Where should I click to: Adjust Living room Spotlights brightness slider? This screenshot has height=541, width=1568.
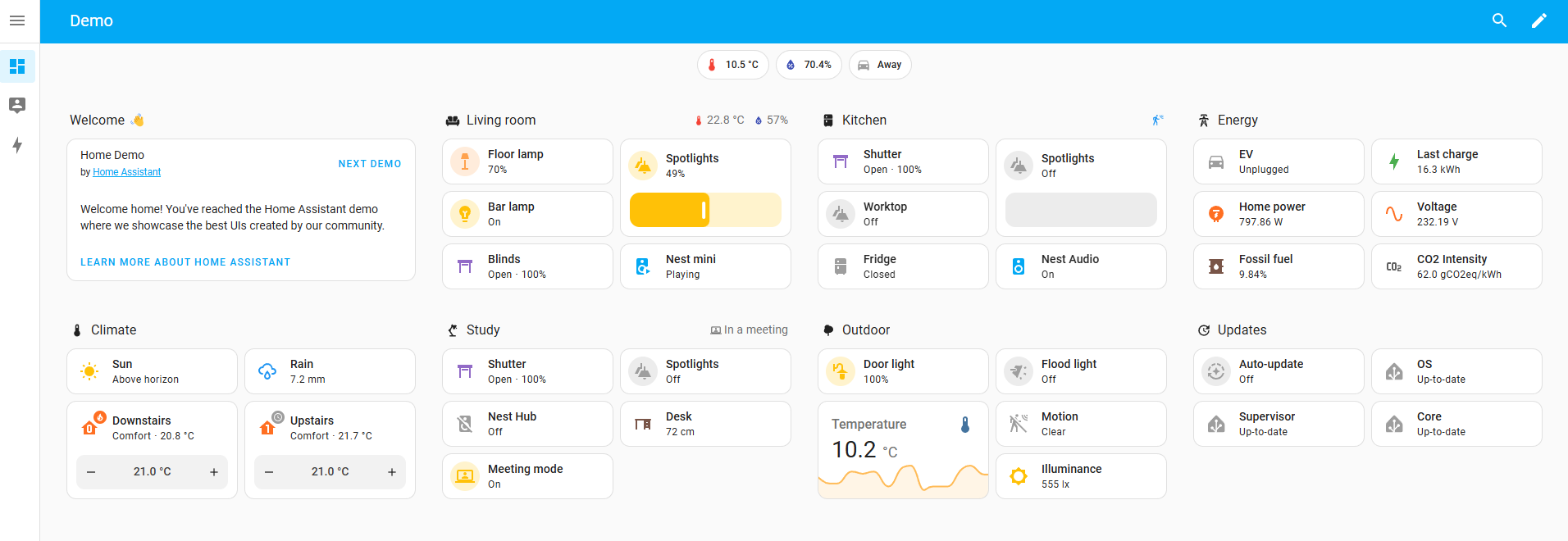point(704,211)
